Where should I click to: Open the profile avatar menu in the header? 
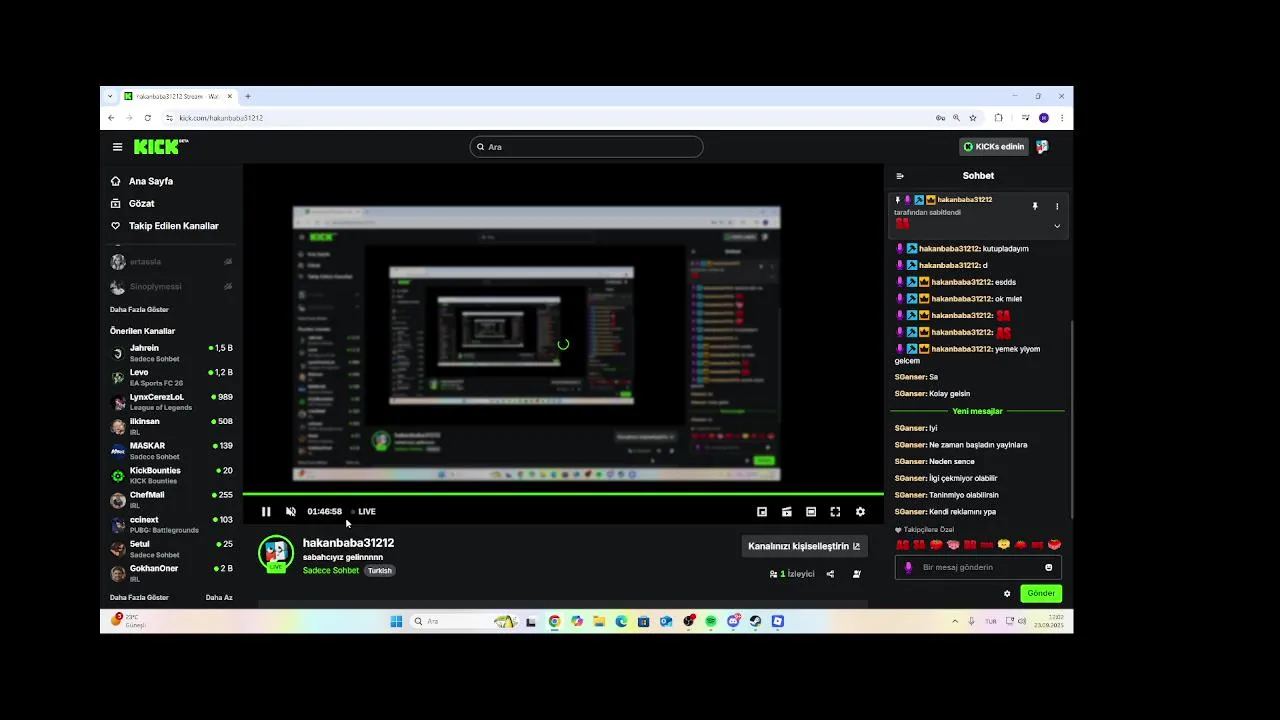click(x=1042, y=147)
